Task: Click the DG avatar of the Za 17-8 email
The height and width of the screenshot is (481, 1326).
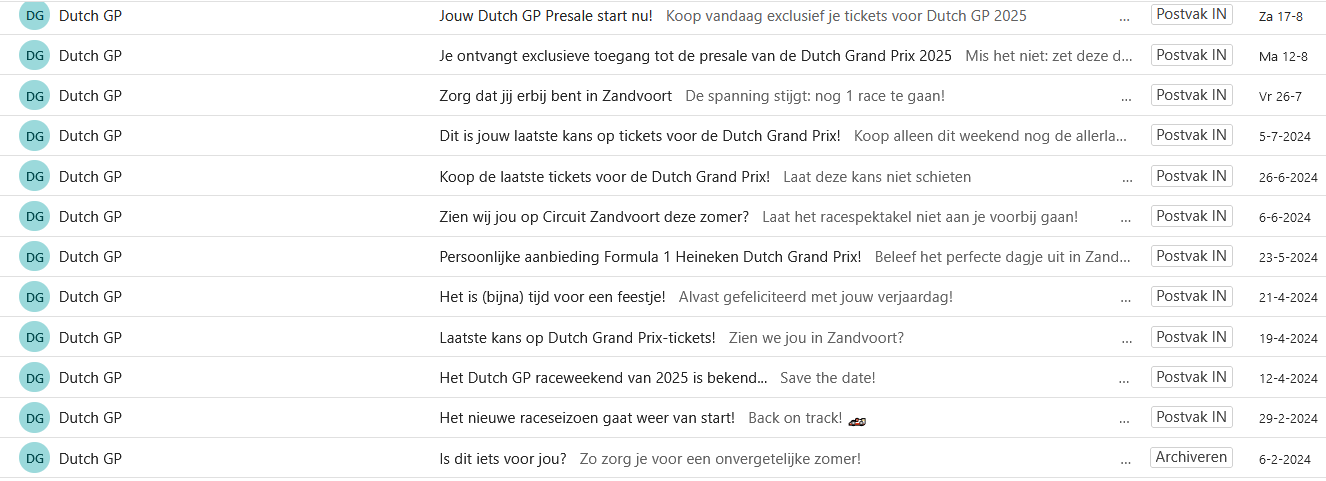Action: point(35,15)
